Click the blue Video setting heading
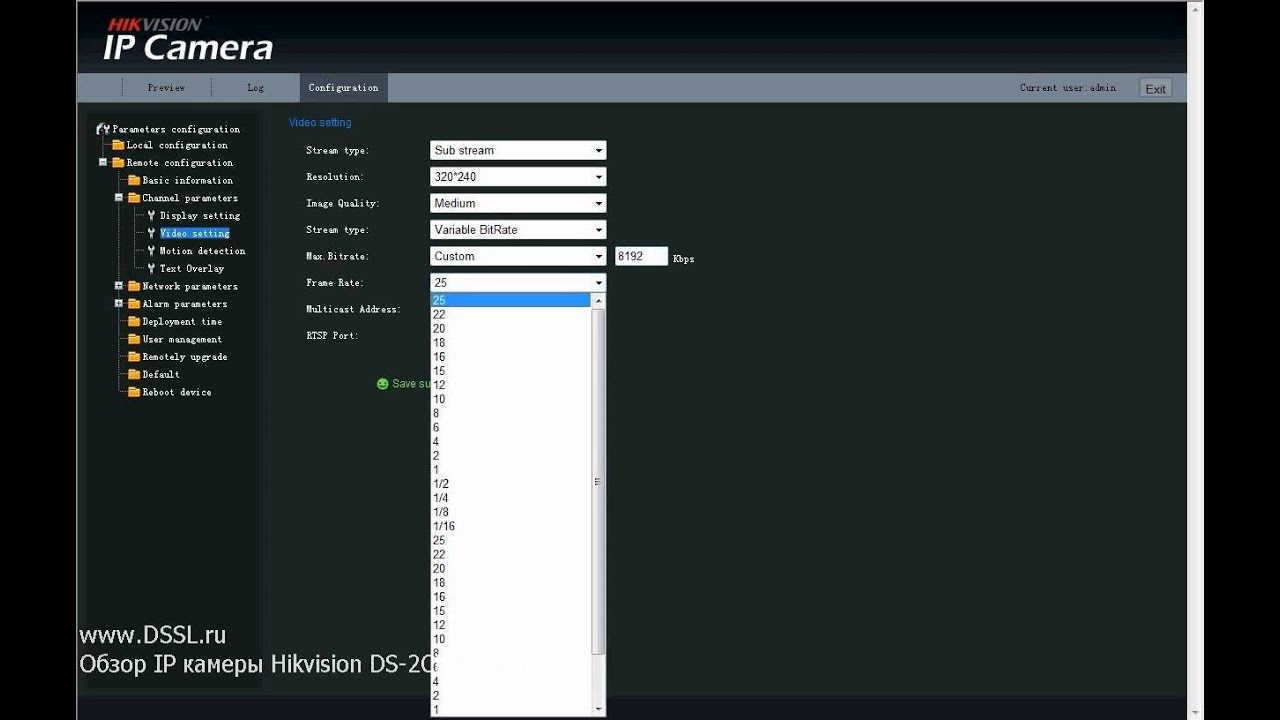Image resolution: width=1280 pixels, height=720 pixels. pyautogui.click(x=320, y=123)
